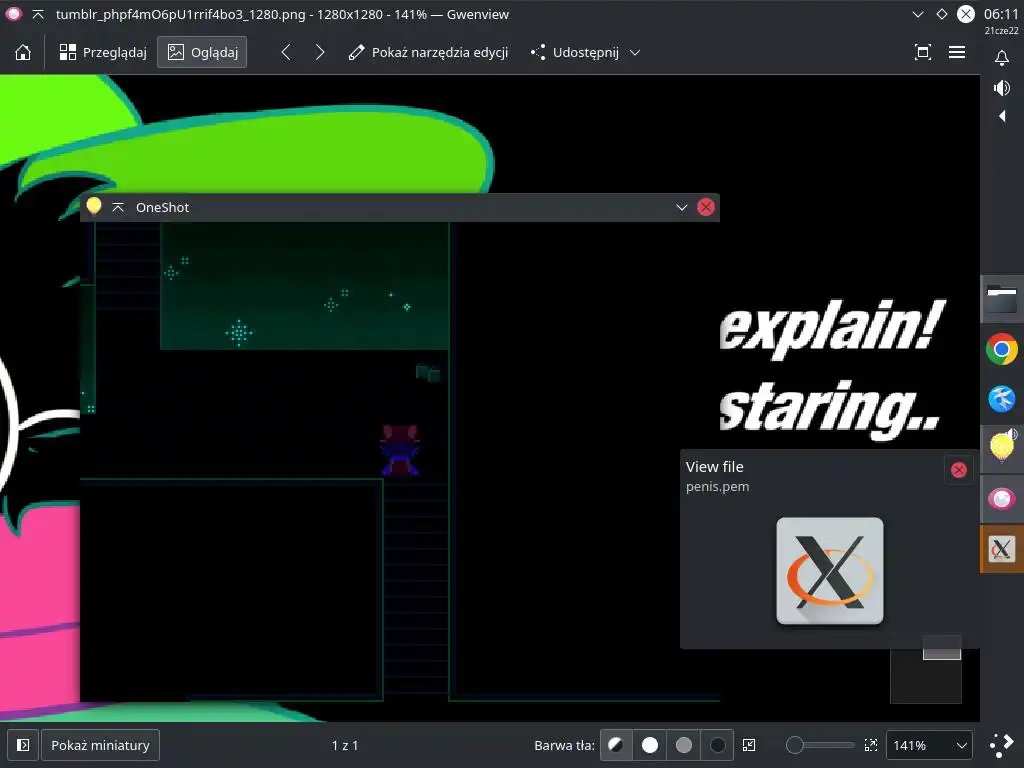
Task: Go to the Gwenview home start page
Action: click(23, 52)
